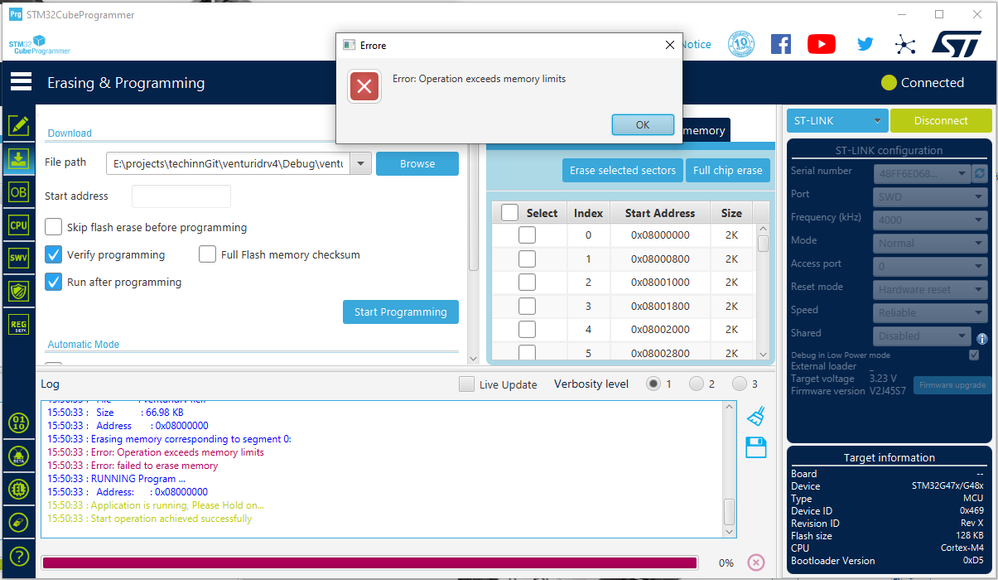Click the magenta progress bar

(370, 562)
